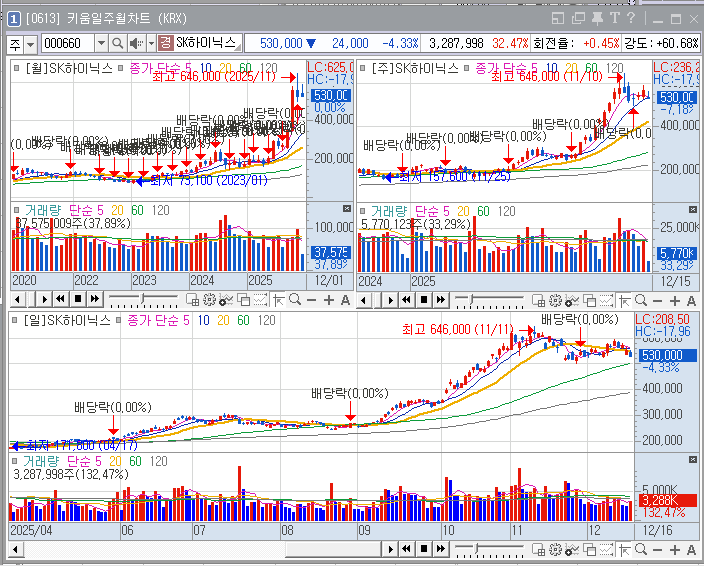Select zoom magnifier on daily chart toolbar
This screenshot has width=704, height=567.
click(641, 549)
